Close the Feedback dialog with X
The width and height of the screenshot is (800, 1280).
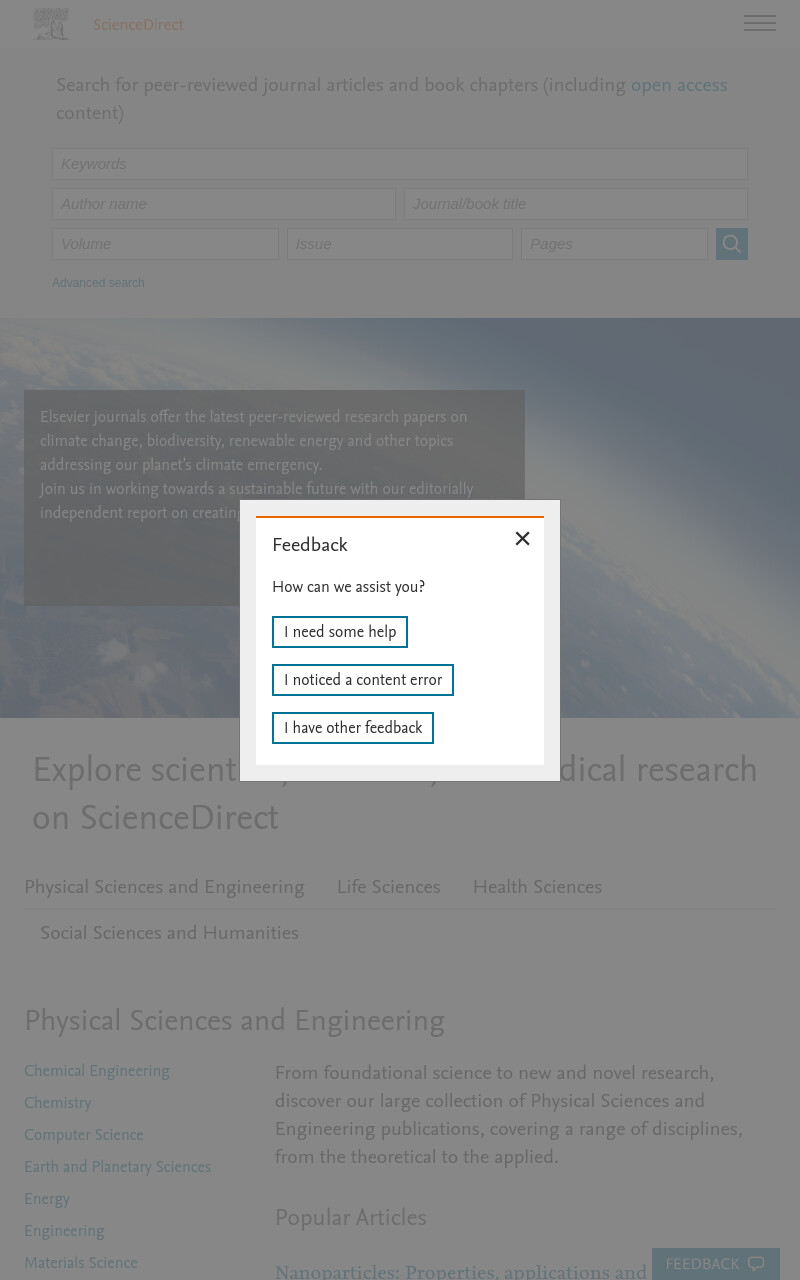coord(522,539)
